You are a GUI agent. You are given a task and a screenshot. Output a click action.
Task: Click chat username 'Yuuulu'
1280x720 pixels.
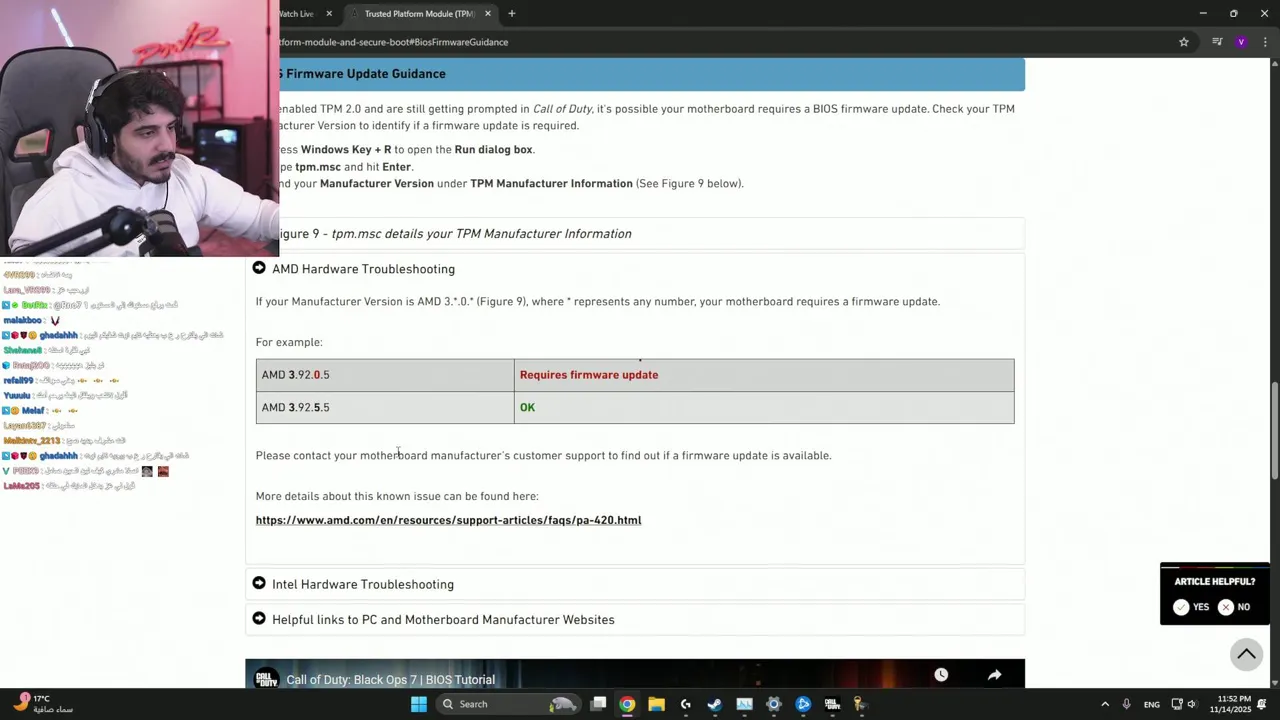pos(17,396)
